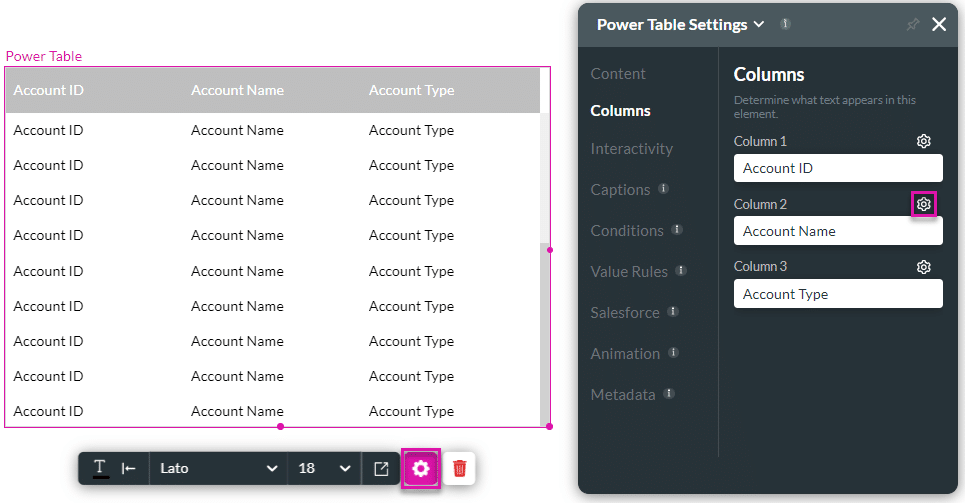Pin the Power Table Settings panel
Image resolution: width=965 pixels, height=503 pixels.
point(912,25)
